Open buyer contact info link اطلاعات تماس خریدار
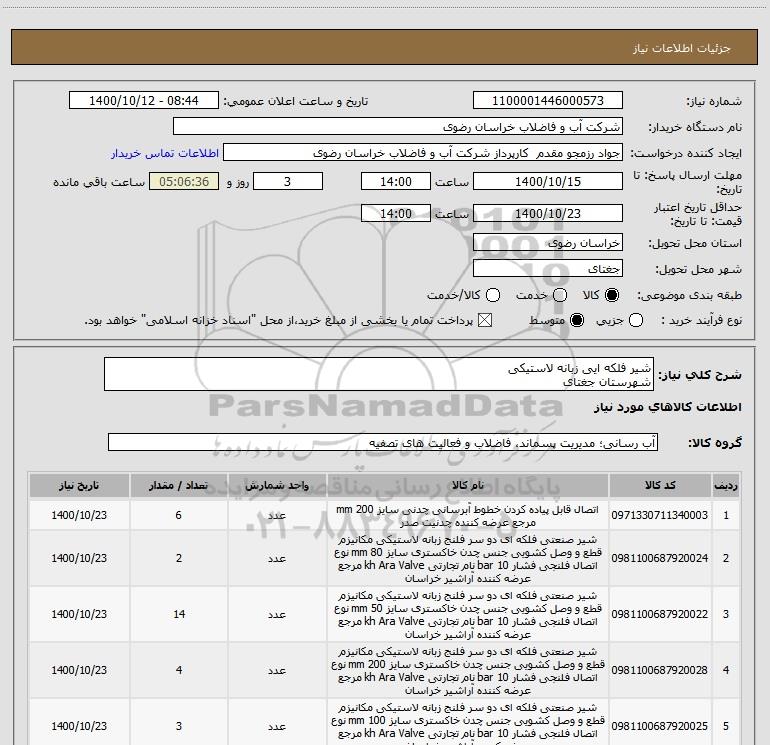Image resolution: width=770 pixels, height=745 pixels. 165,153
